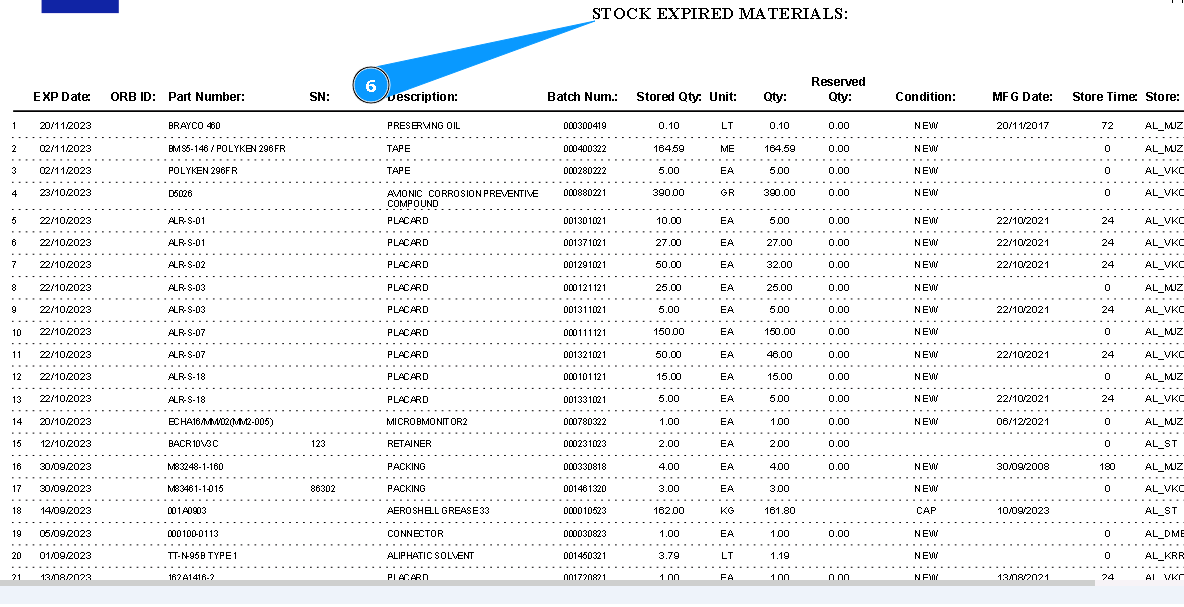
Task: Click the SN column header
Action: pyautogui.click(x=319, y=97)
